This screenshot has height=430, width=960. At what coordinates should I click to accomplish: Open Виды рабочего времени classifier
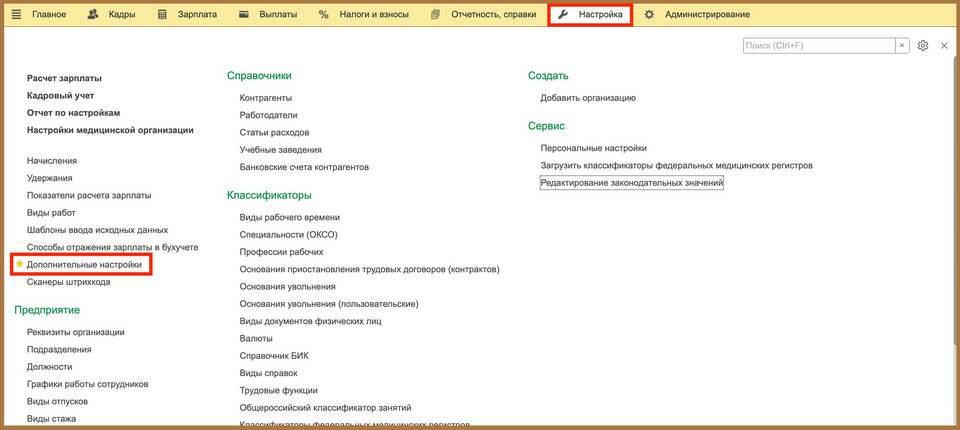(x=290, y=217)
